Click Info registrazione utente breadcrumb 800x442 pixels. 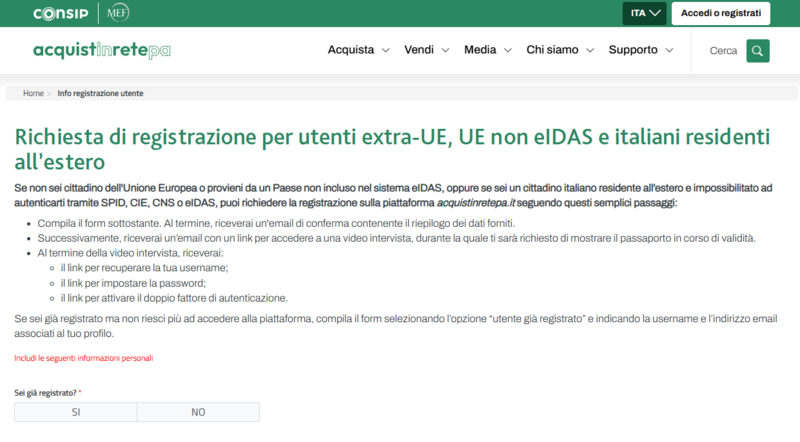pyautogui.click(x=100, y=93)
